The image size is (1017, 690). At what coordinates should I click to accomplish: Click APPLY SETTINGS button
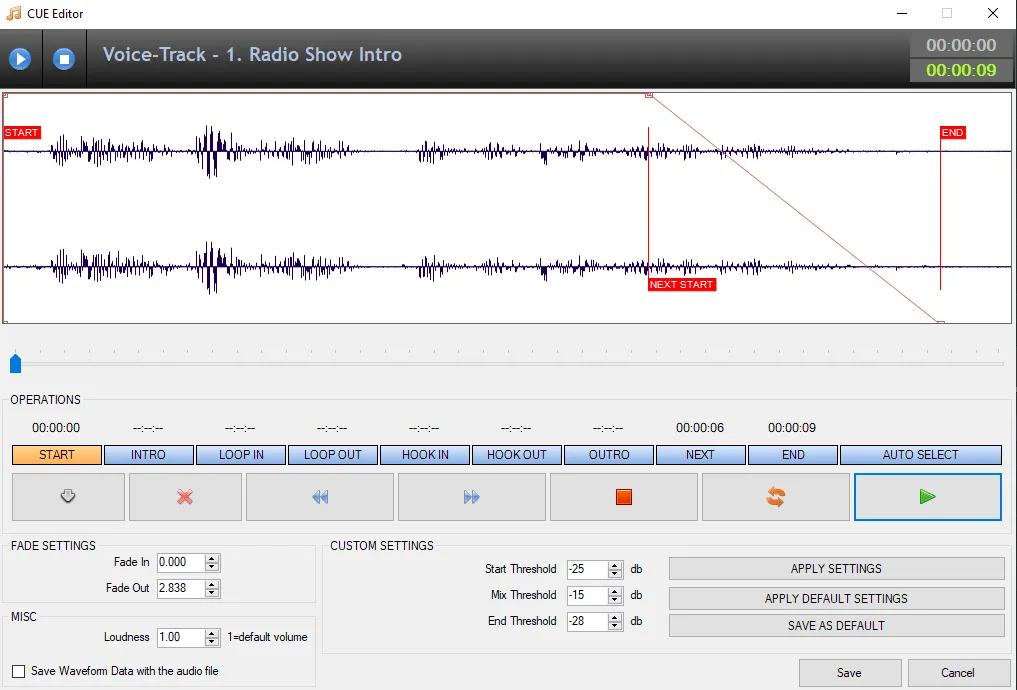(x=837, y=569)
